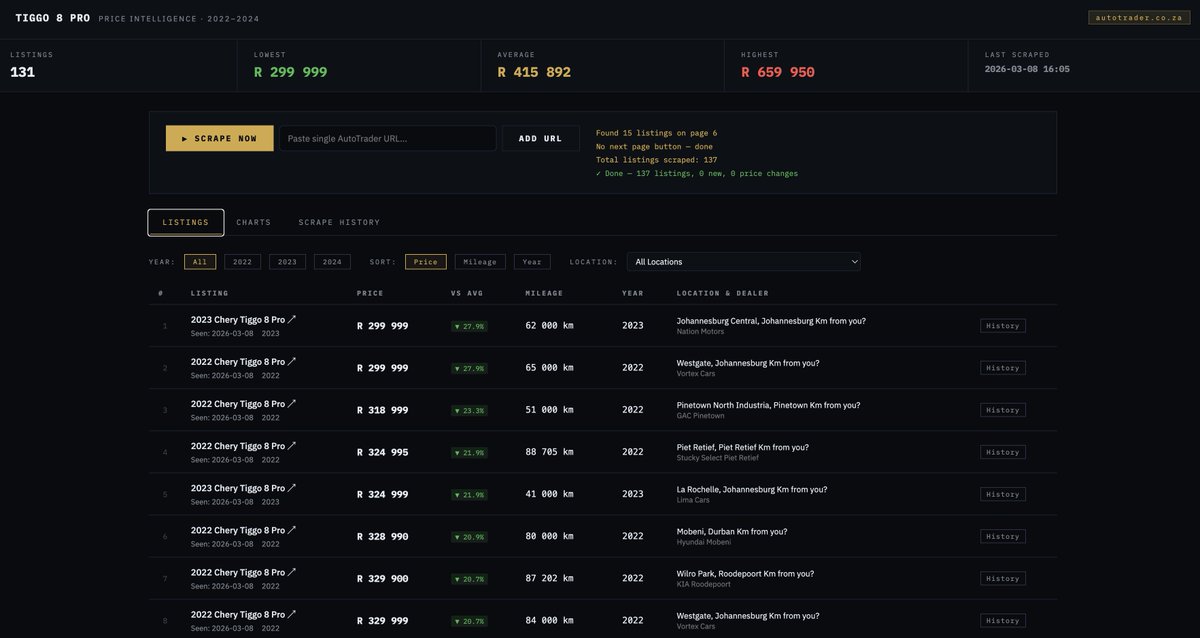Screen dimensions: 1200x638
Task: Open external link icon for the Hyundai Mobeni listing
Action: (x=292, y=530)
